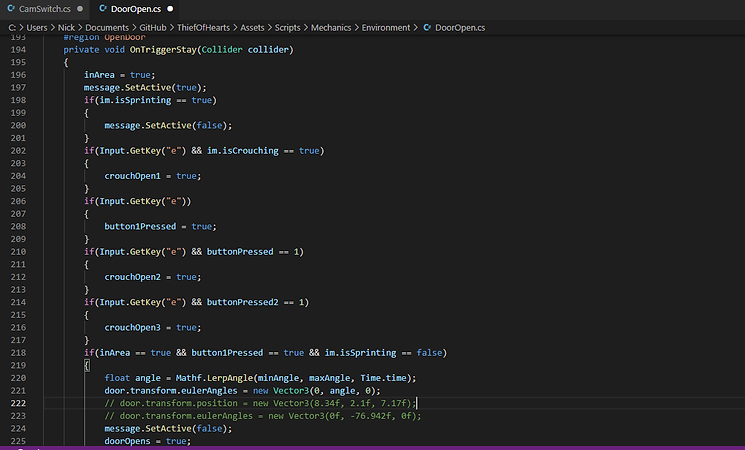Viewport: 745px width, 450px height.
Task: Click 'Time.time' argument on line 220
Action: [383, 378]
